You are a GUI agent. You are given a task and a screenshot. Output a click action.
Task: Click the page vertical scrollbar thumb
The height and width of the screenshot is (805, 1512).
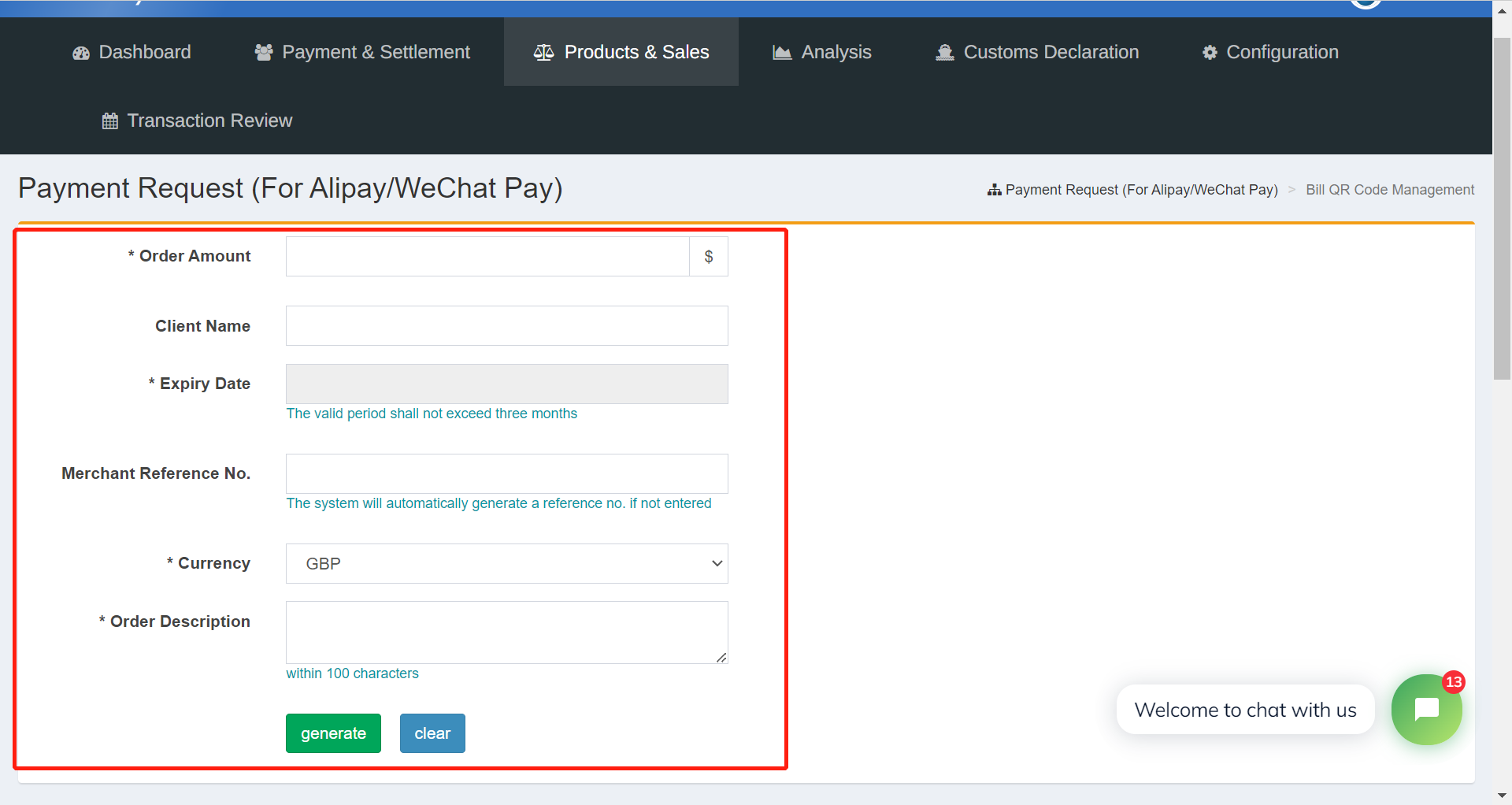pos(1502,209)
